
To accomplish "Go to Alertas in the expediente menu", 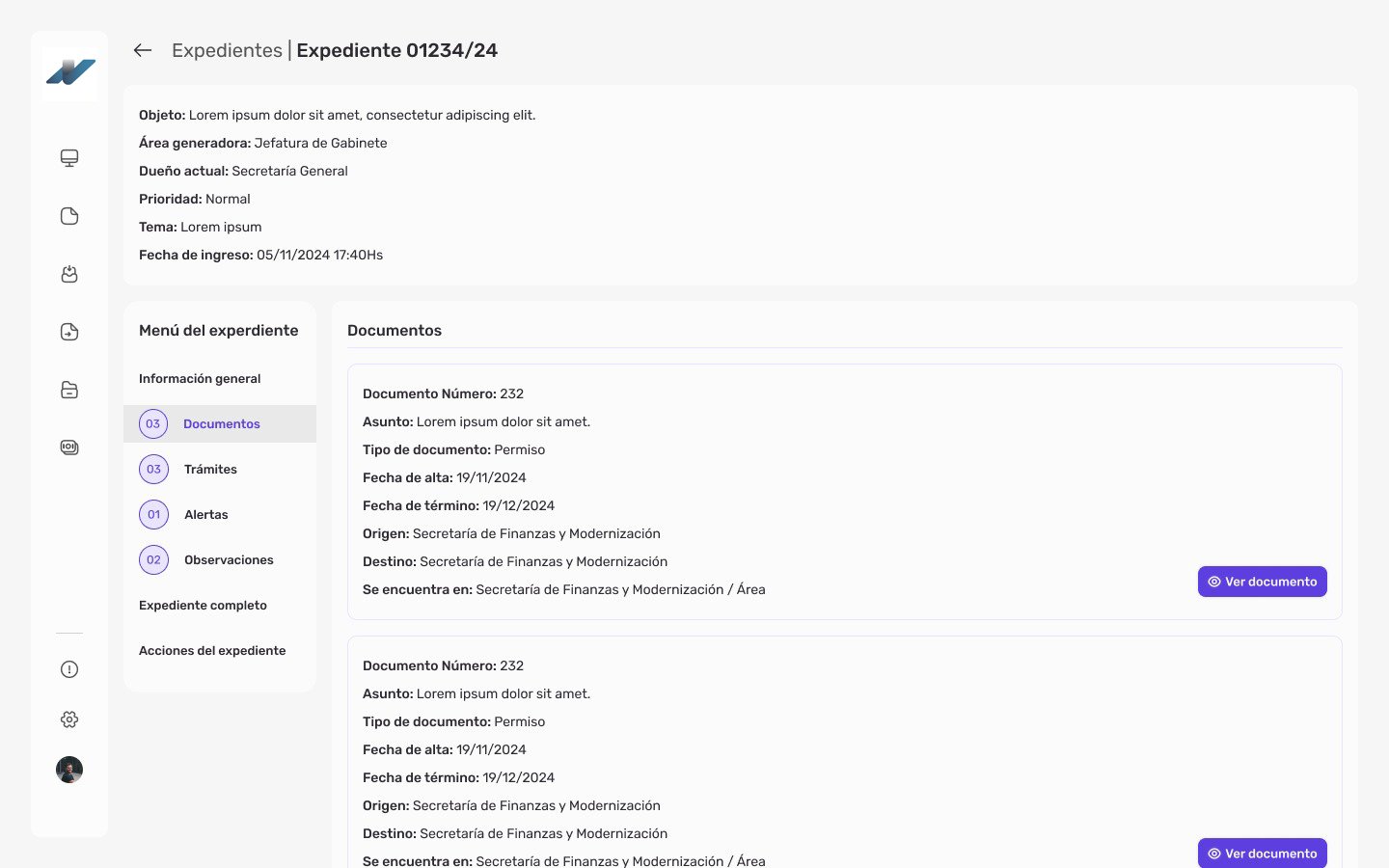I will pos(205,515).
